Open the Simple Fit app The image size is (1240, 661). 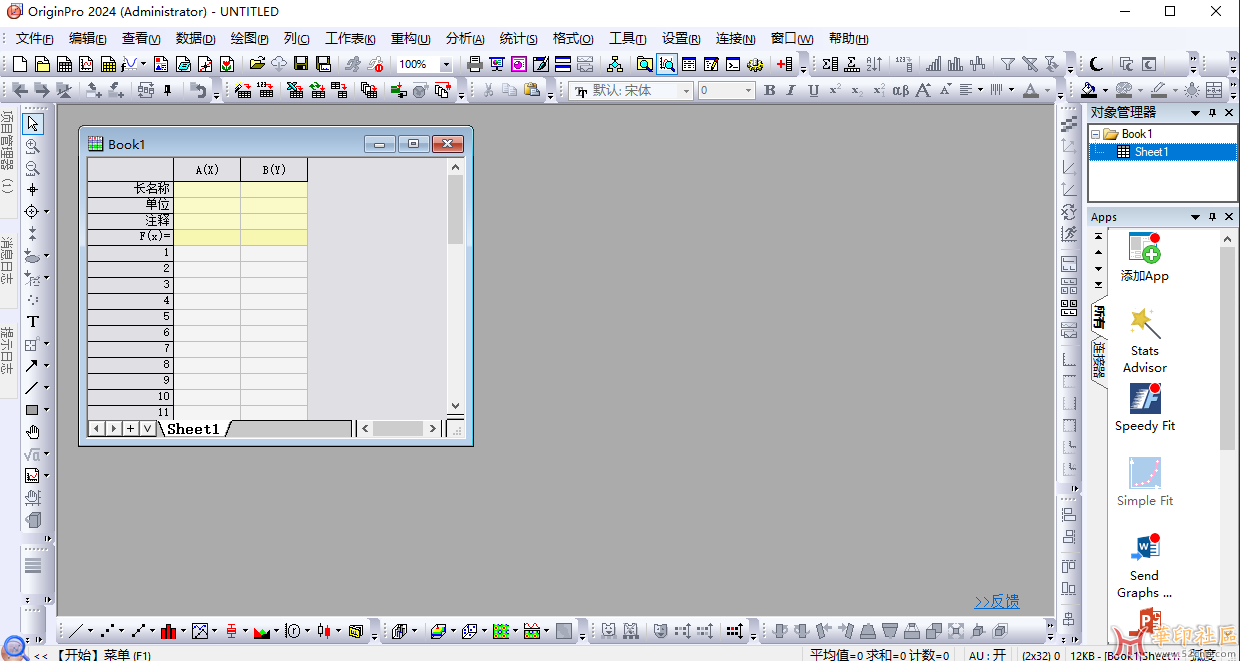pos(1145,482)
